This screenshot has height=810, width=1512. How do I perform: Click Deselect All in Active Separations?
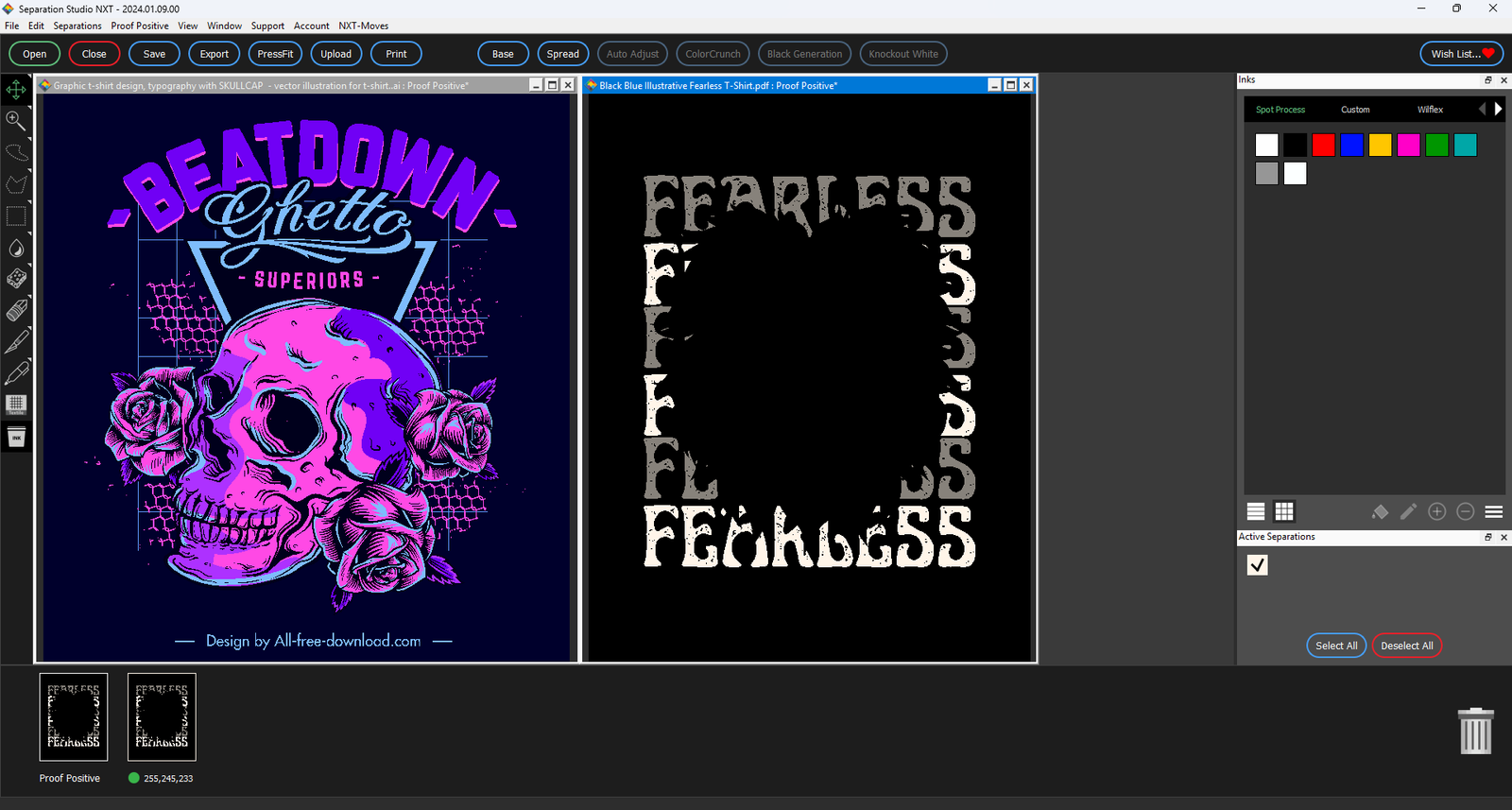tap(1407, 646)
